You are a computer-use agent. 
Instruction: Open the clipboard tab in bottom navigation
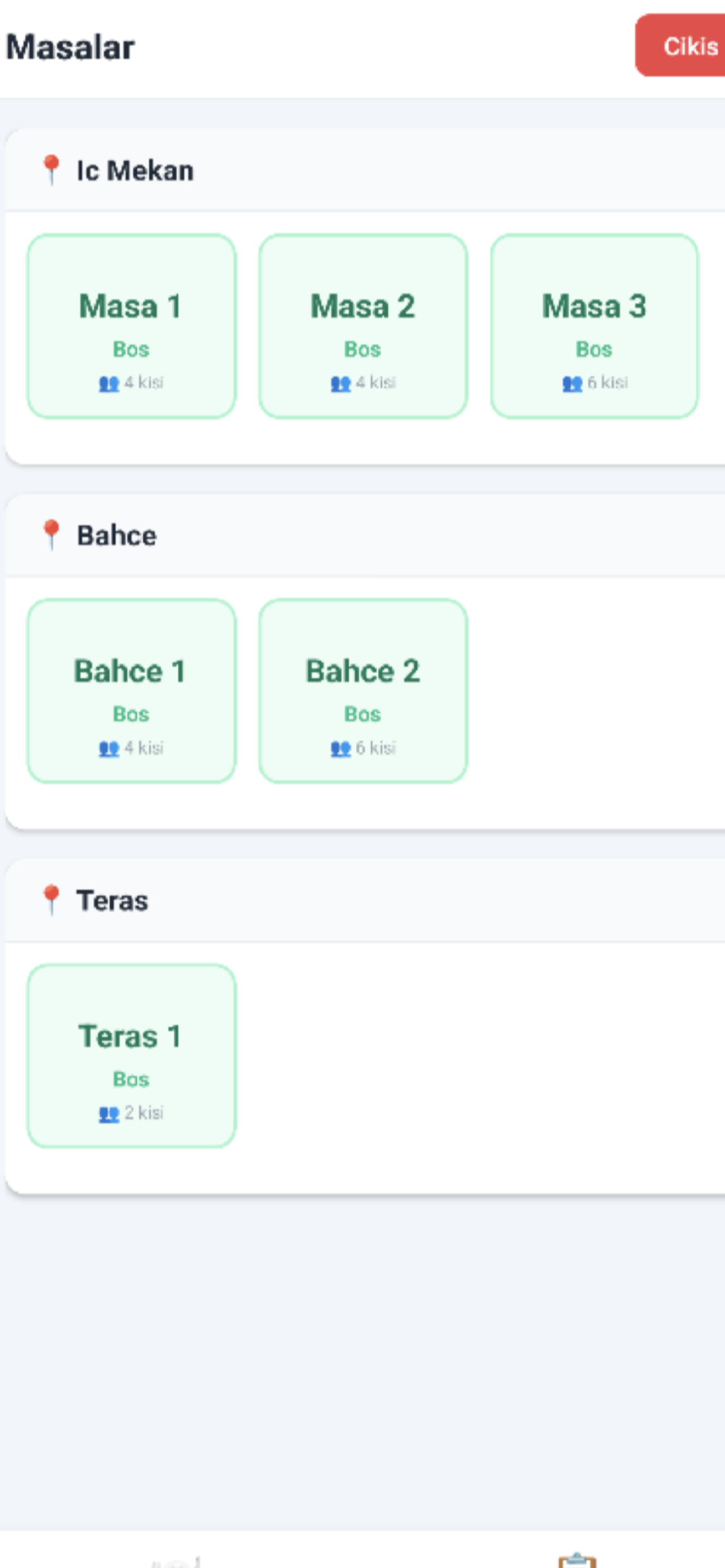(576, 1560)
